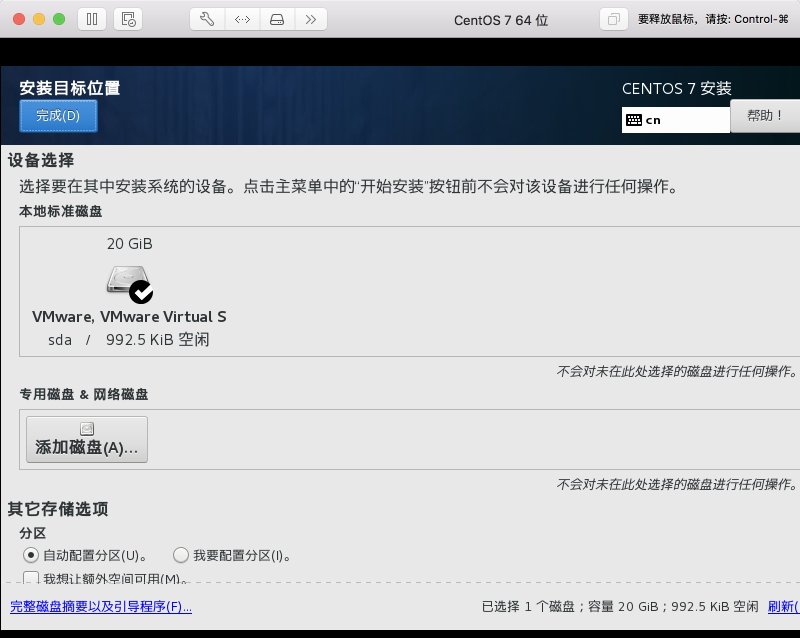Open the VM snapshot tool
This screenshot has width=800, height=638.
click(x=128, y=19)
